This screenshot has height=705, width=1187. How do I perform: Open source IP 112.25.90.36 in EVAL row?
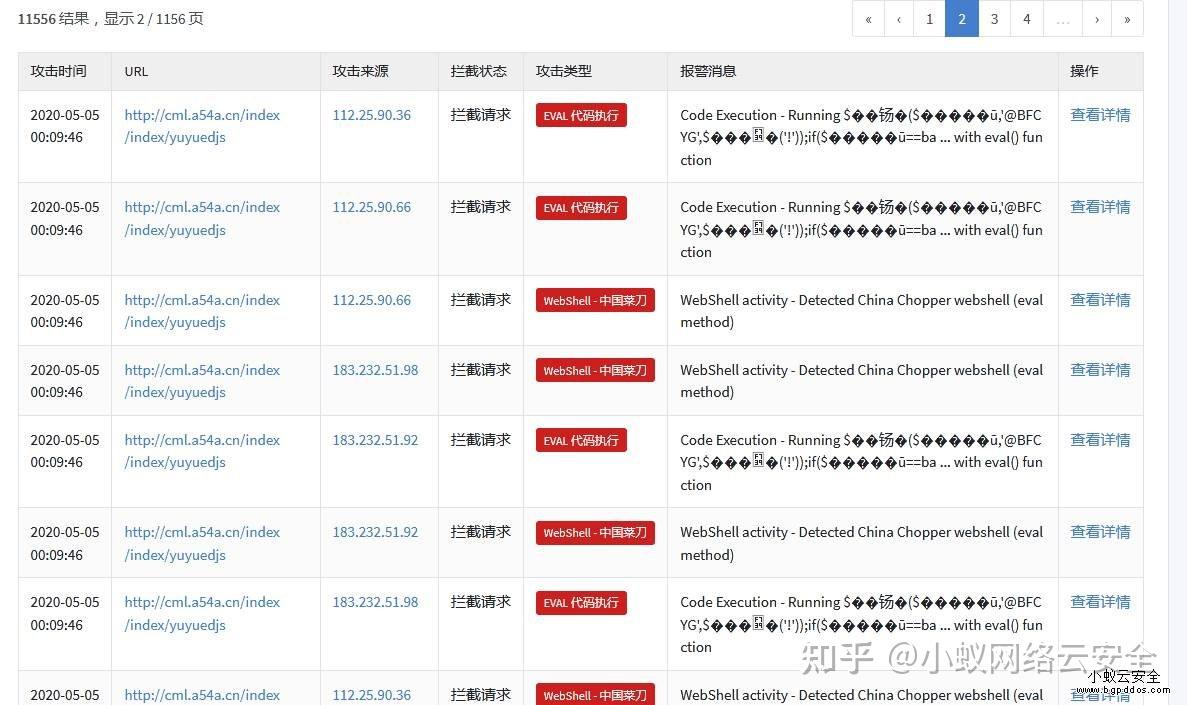coord(372,115)
